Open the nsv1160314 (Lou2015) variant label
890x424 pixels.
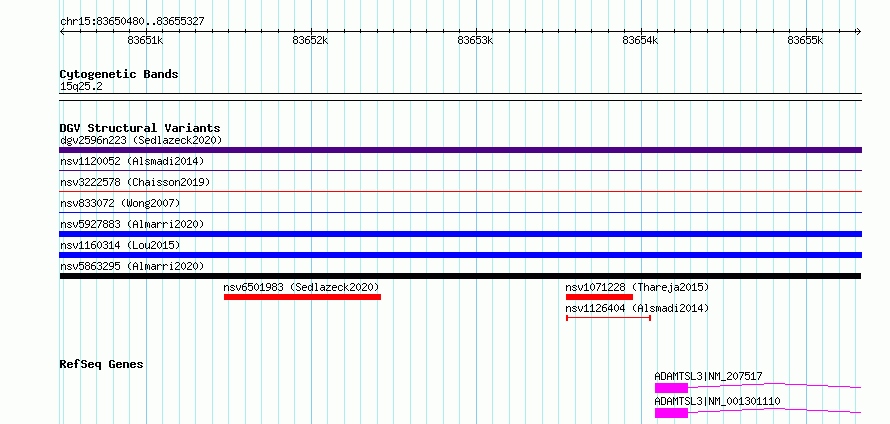[x=120, y=245]
